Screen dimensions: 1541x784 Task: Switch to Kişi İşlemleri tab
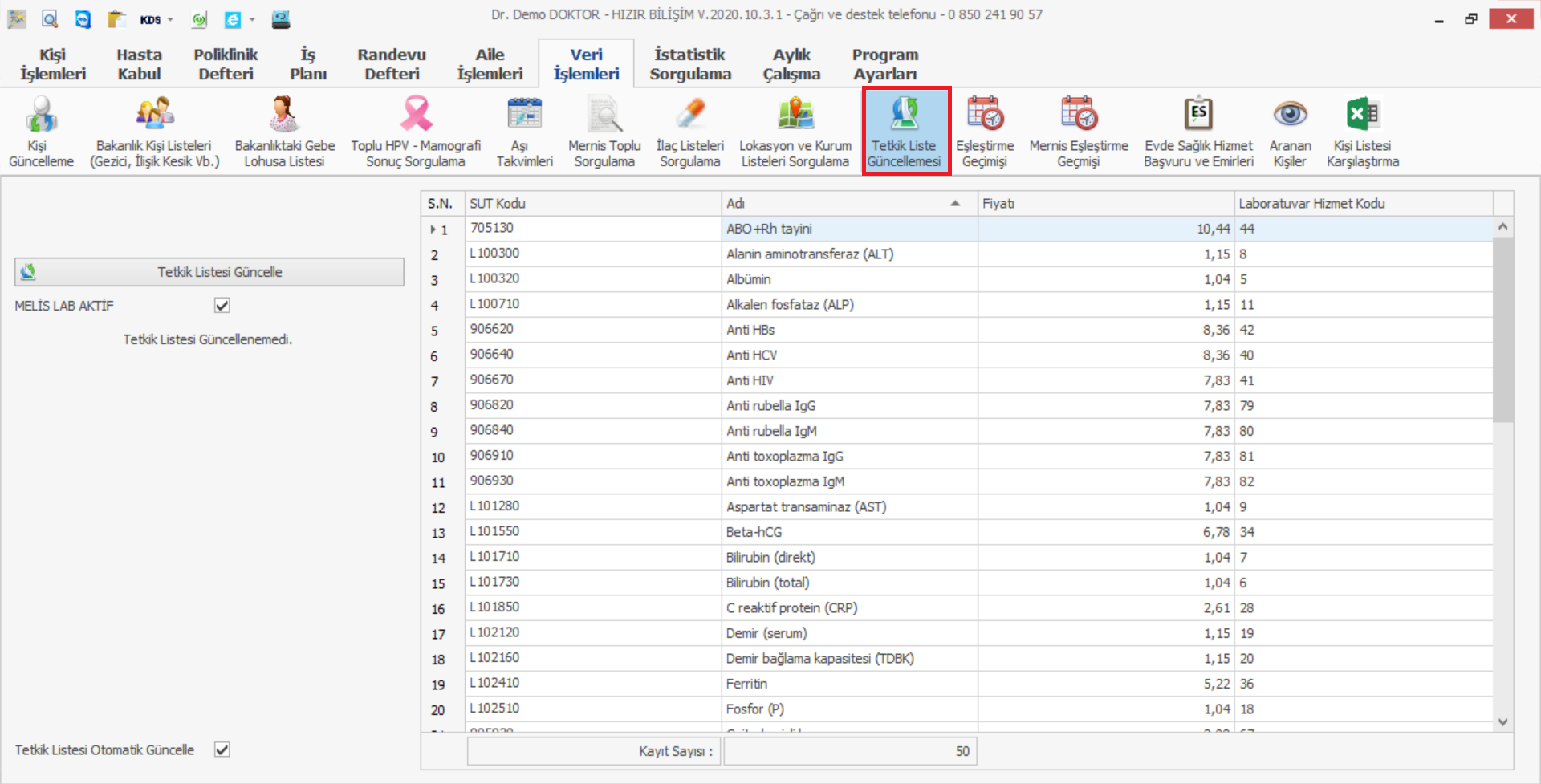point(53,64)
